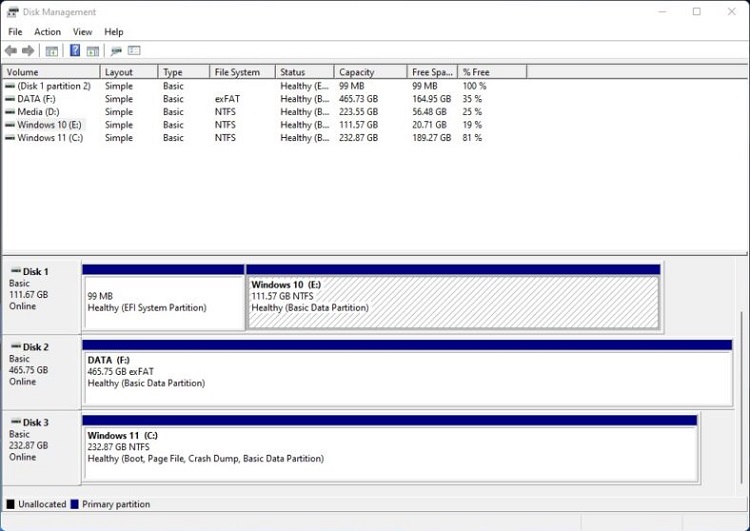
Task: Sort by Free Space column header
Action: point(433,72)
